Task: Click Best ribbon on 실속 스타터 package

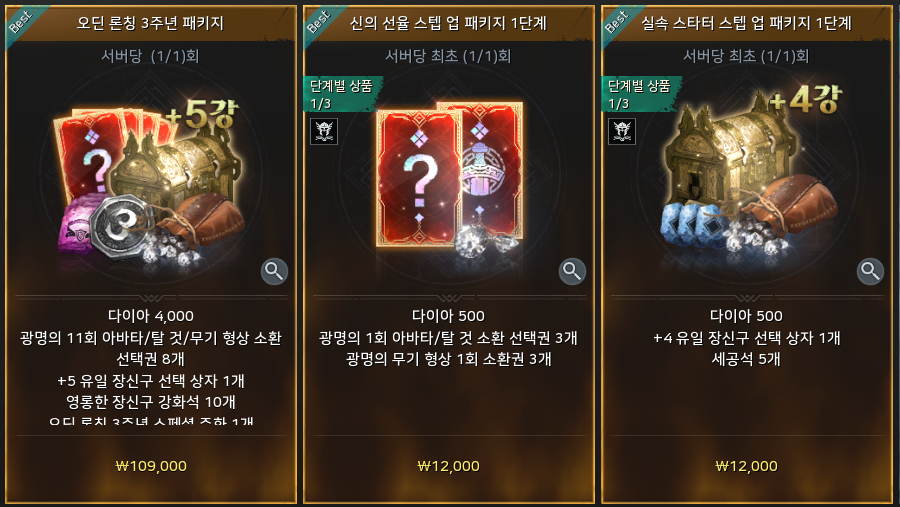Action: click(618, 22)
